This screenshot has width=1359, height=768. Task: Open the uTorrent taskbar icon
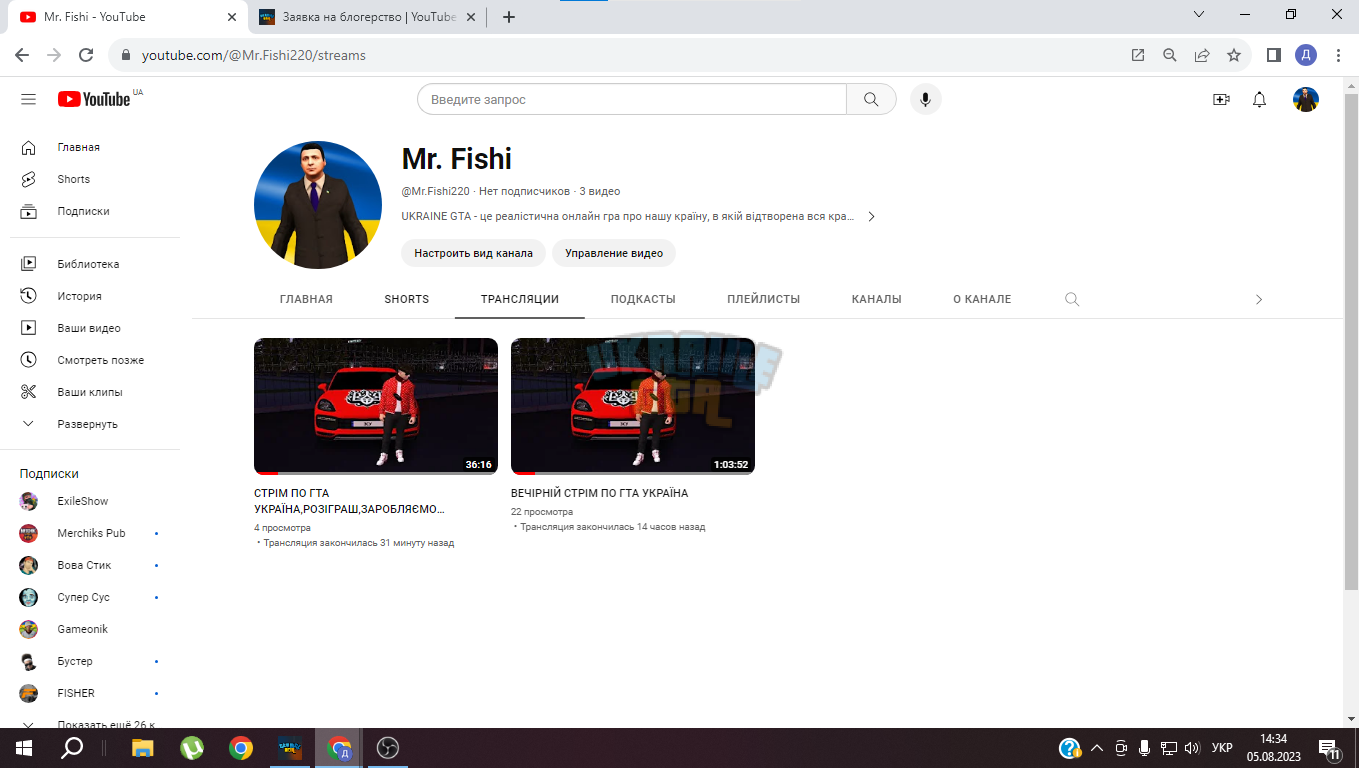coord(192,748)
